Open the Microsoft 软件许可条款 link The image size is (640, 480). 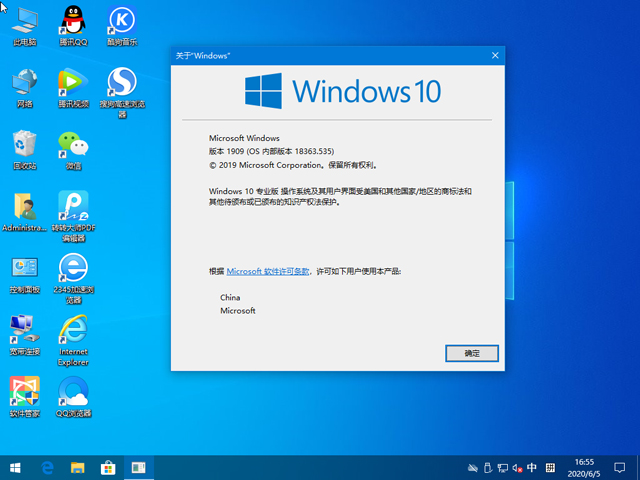coord(268,271)
